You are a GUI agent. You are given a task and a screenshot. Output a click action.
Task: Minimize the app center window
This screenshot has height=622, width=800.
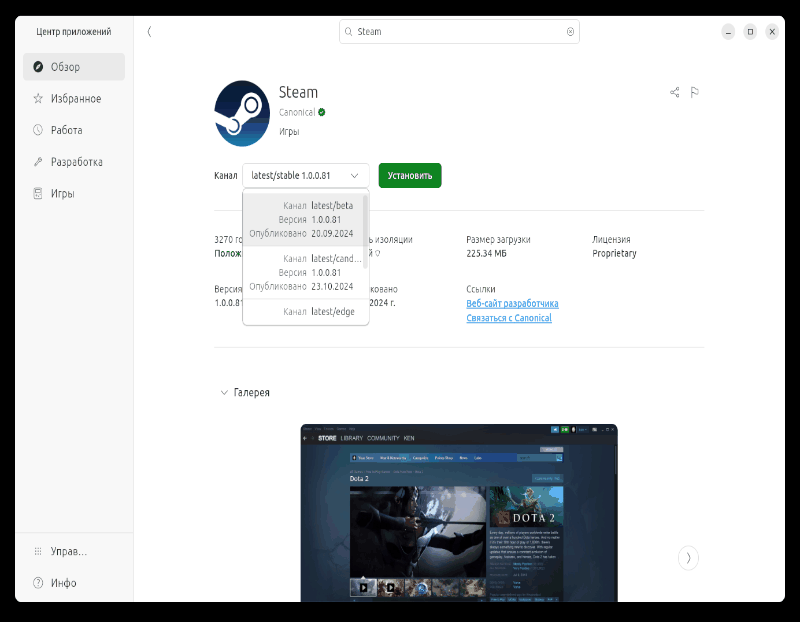[x=728, y=32]
